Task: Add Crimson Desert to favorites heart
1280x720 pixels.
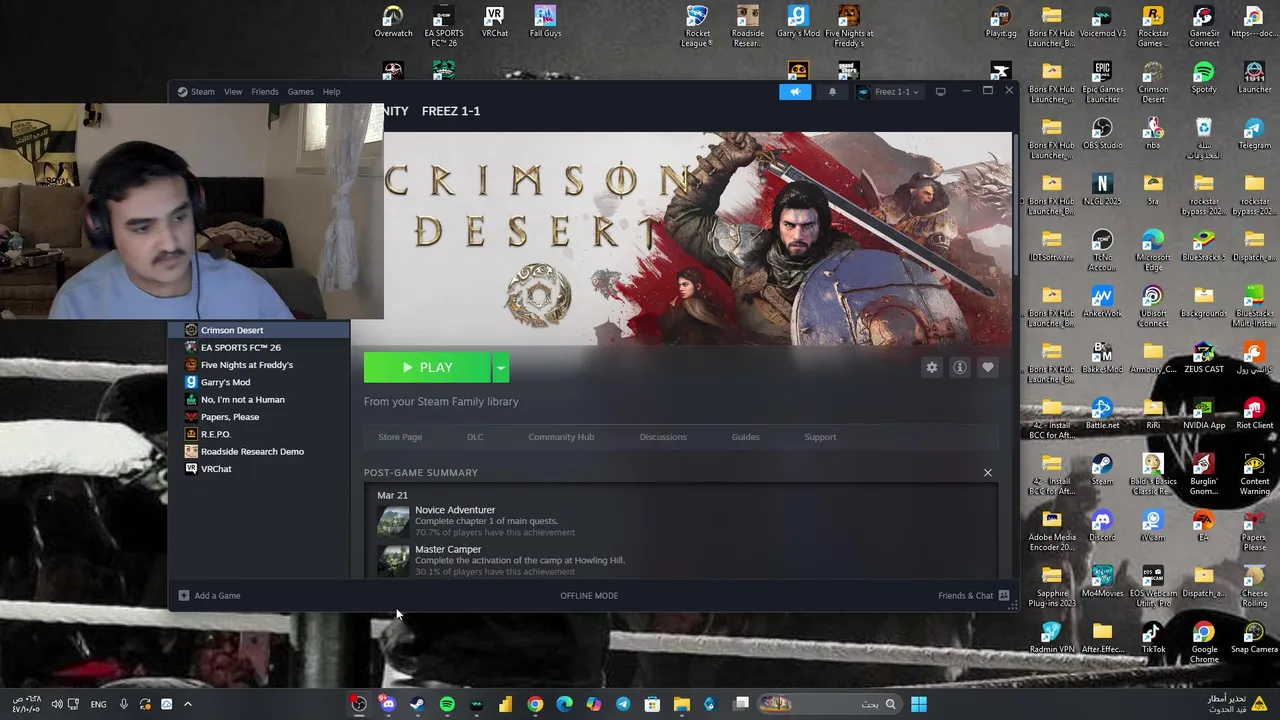Action: tap(988, 368)
